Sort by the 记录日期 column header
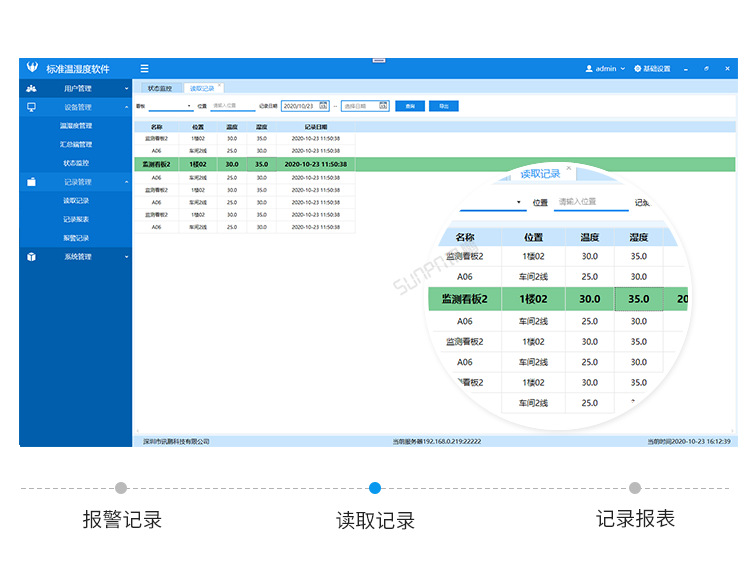The height and width of the screenshot is (576, 750). 316,127
